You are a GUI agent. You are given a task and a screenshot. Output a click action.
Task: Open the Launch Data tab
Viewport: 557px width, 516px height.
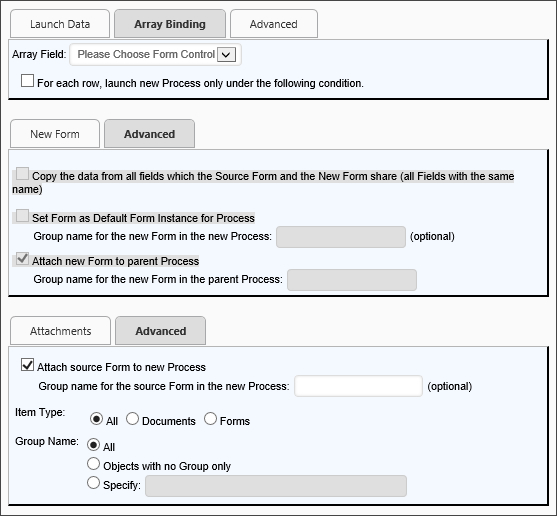pos(60,24)
